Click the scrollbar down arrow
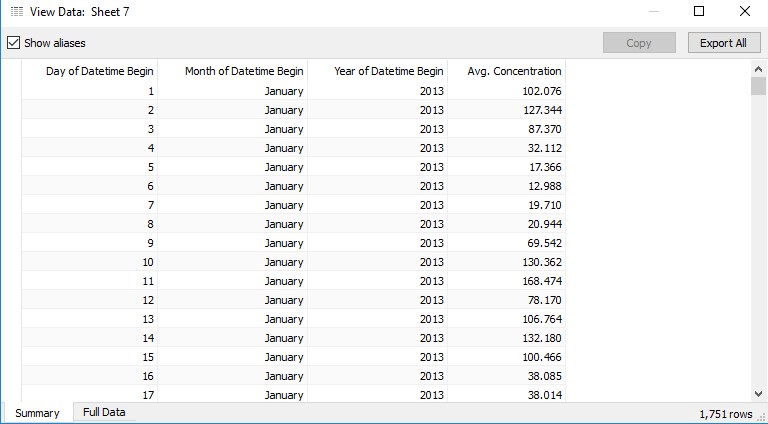The width and height of the screenshot is (768, 424). [x=758, y=393]
